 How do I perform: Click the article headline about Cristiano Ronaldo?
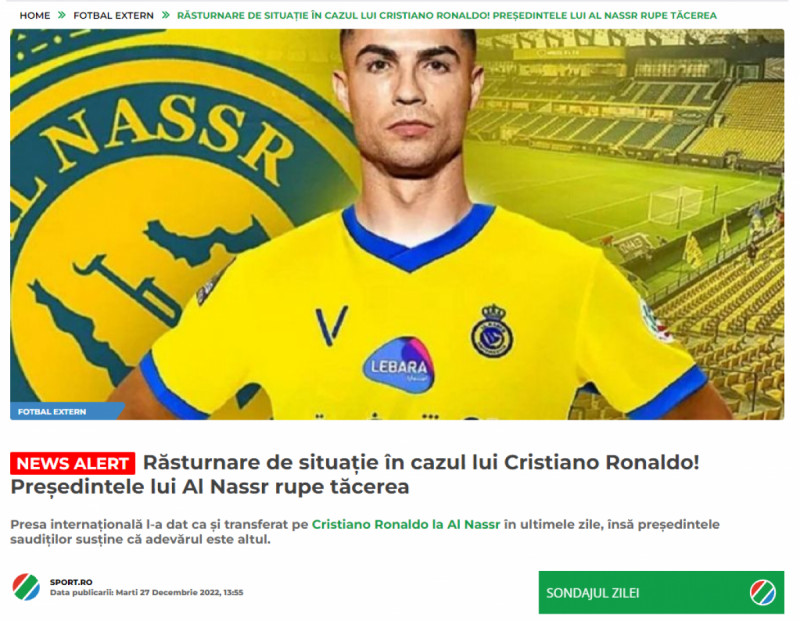tap(355, 474)
